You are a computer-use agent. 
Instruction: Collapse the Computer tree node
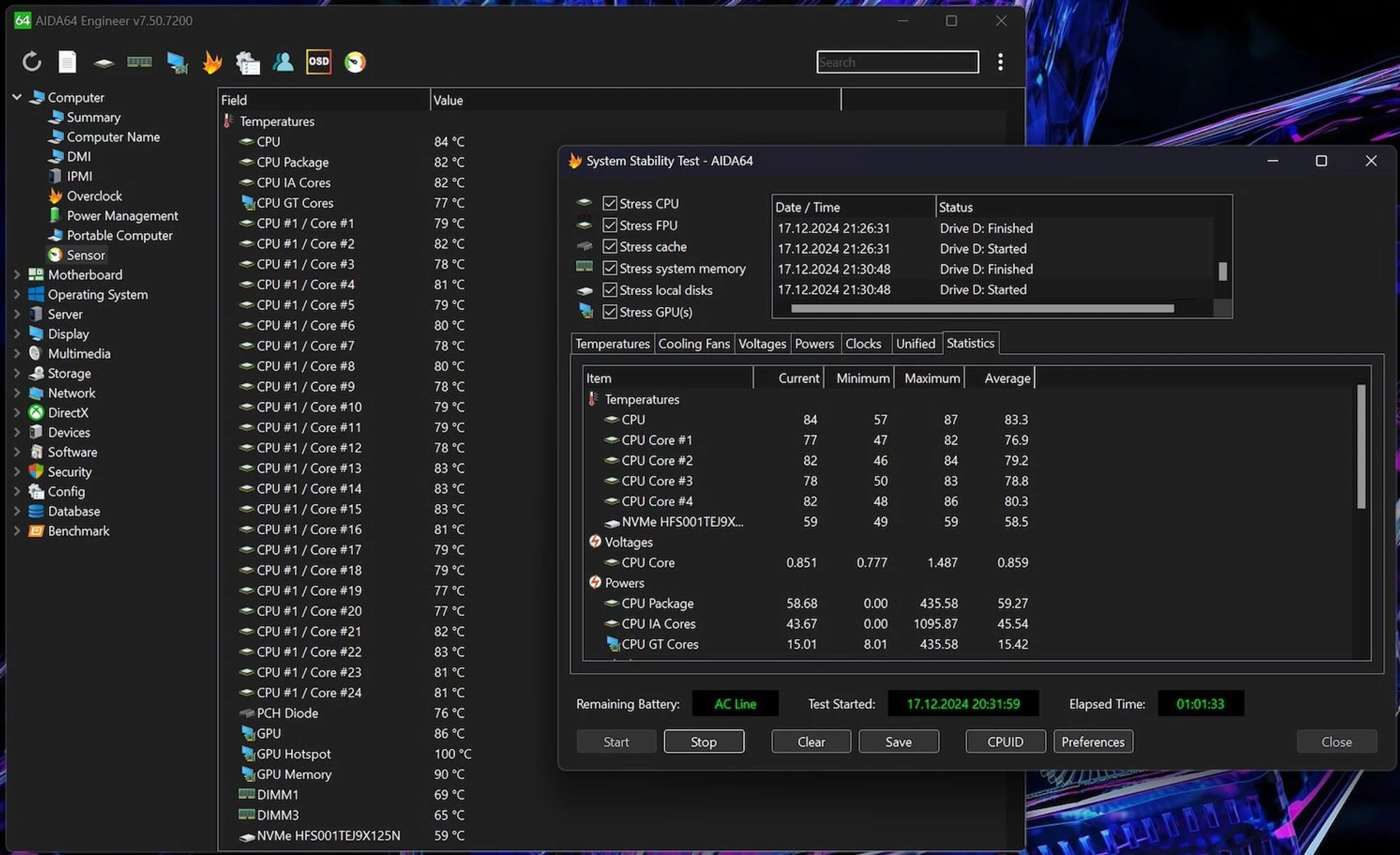[16, 97]
